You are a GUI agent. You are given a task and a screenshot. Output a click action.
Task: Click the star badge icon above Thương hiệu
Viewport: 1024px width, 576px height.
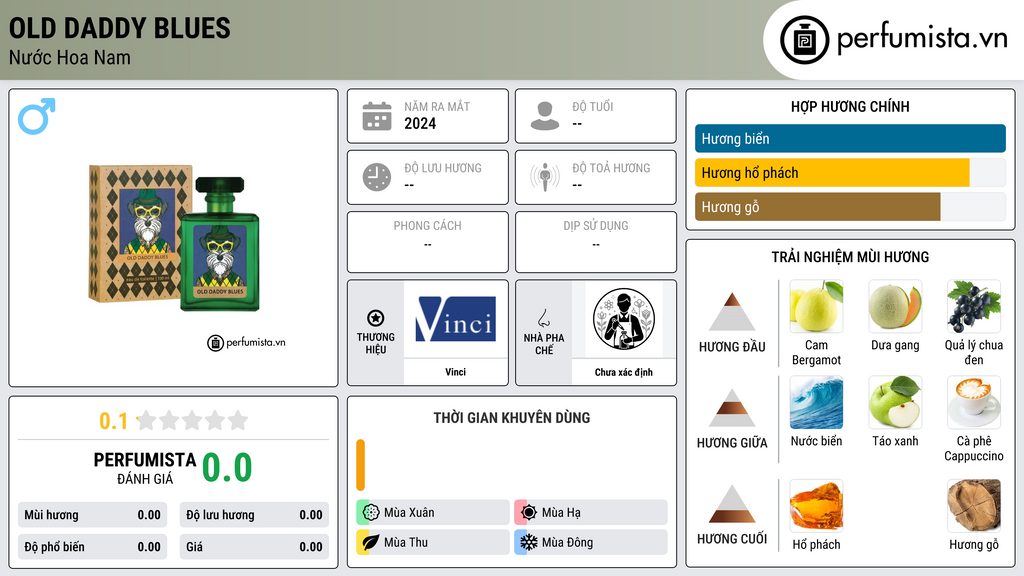(376, 318)
